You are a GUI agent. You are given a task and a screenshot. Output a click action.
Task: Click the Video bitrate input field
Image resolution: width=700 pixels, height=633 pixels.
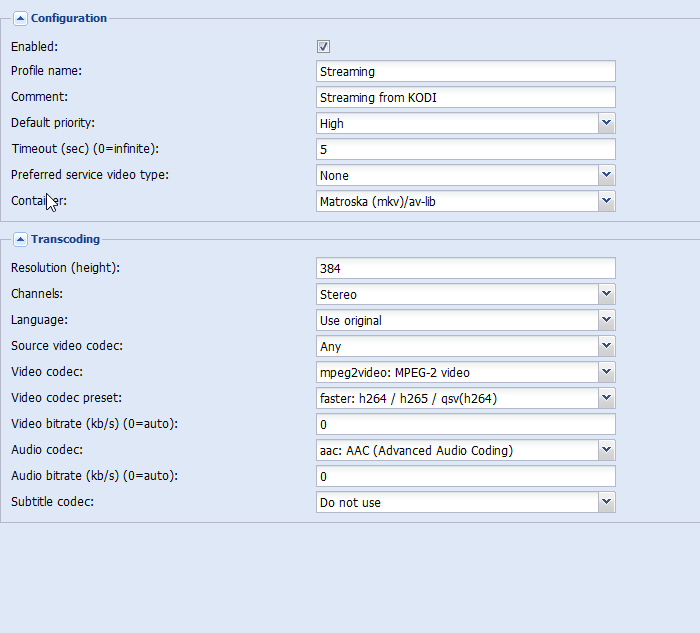click(x=465, y=424)
